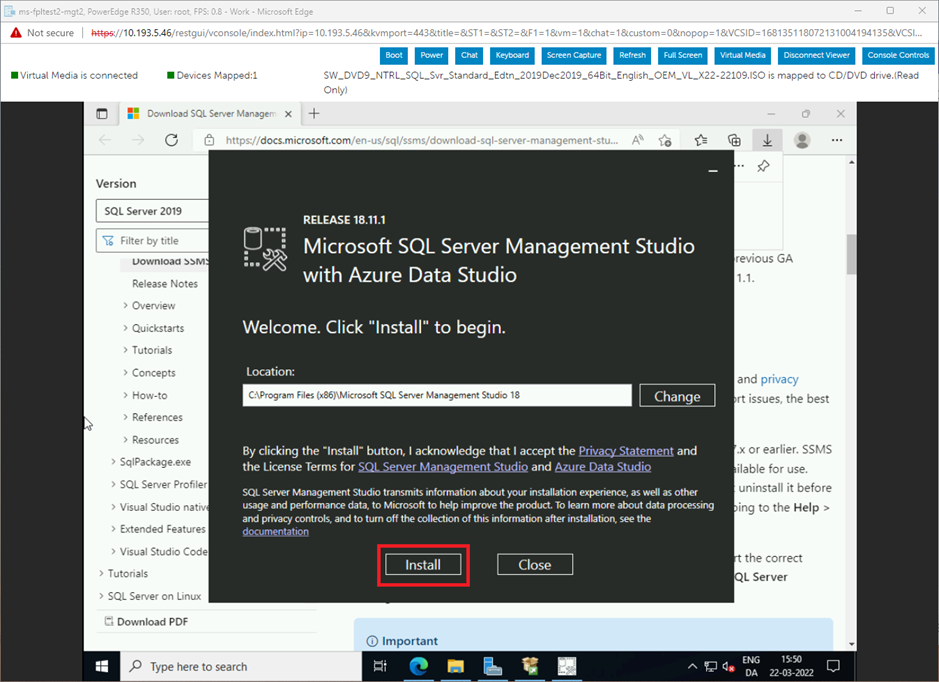
Task: Open Azure Data Studio license link
Action: click(602, 466)
